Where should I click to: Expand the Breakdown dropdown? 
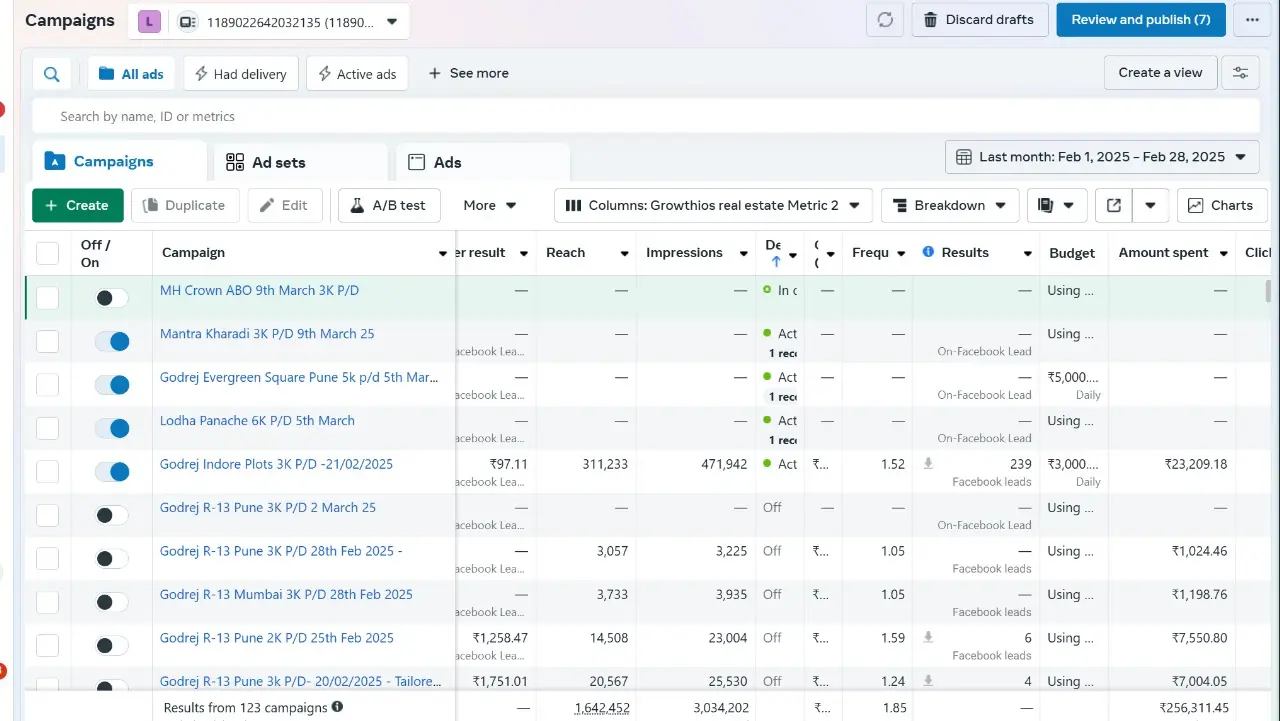(x=949, y=205)
